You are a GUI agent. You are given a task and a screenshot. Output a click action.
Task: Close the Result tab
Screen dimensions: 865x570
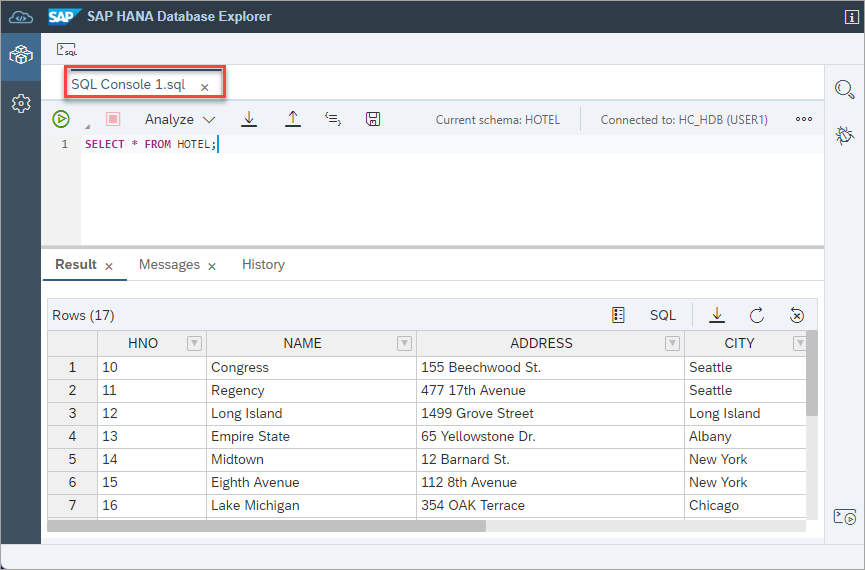(x=109, y=267)
